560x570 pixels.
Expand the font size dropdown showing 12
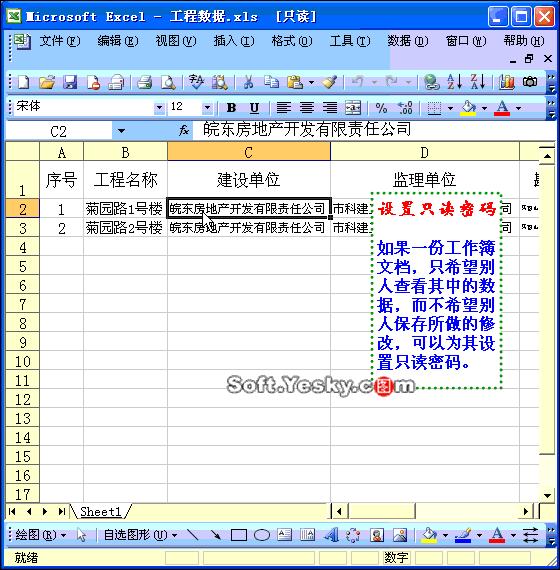(x=208, y=108)
